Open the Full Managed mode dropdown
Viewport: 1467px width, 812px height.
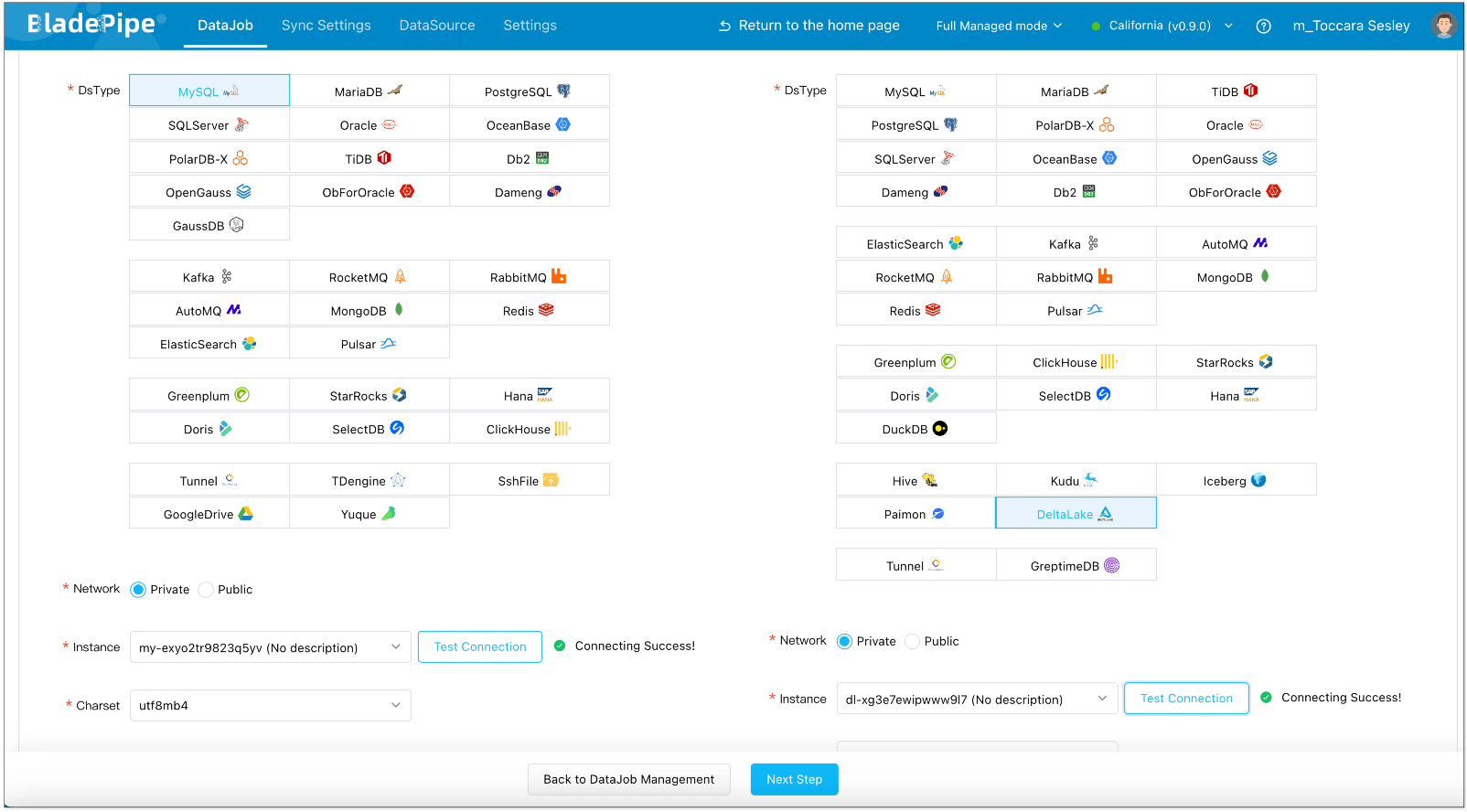[x=999, y=27]
